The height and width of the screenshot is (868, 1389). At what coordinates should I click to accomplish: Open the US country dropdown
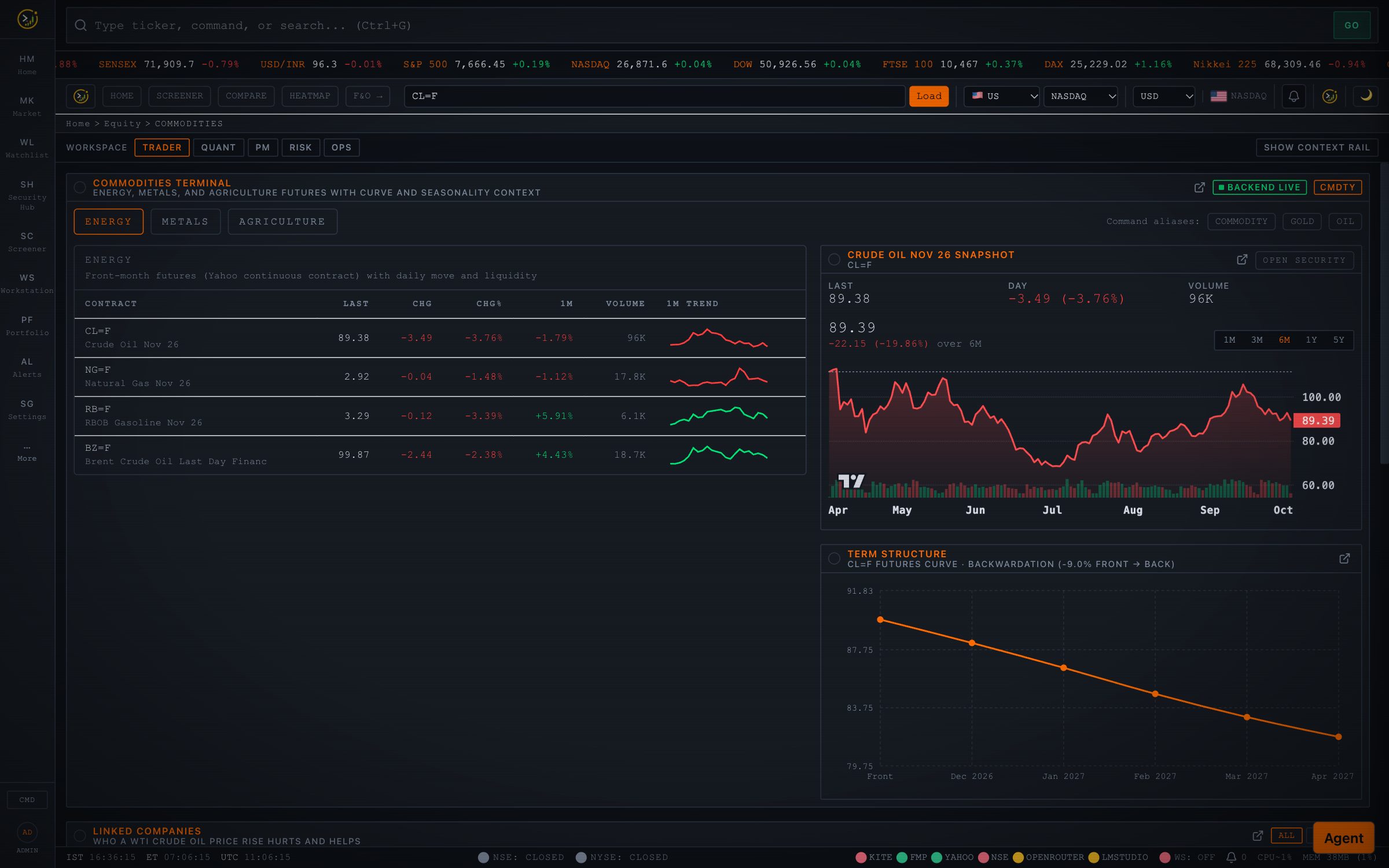pyautogui.click(x=1001, y=96)
